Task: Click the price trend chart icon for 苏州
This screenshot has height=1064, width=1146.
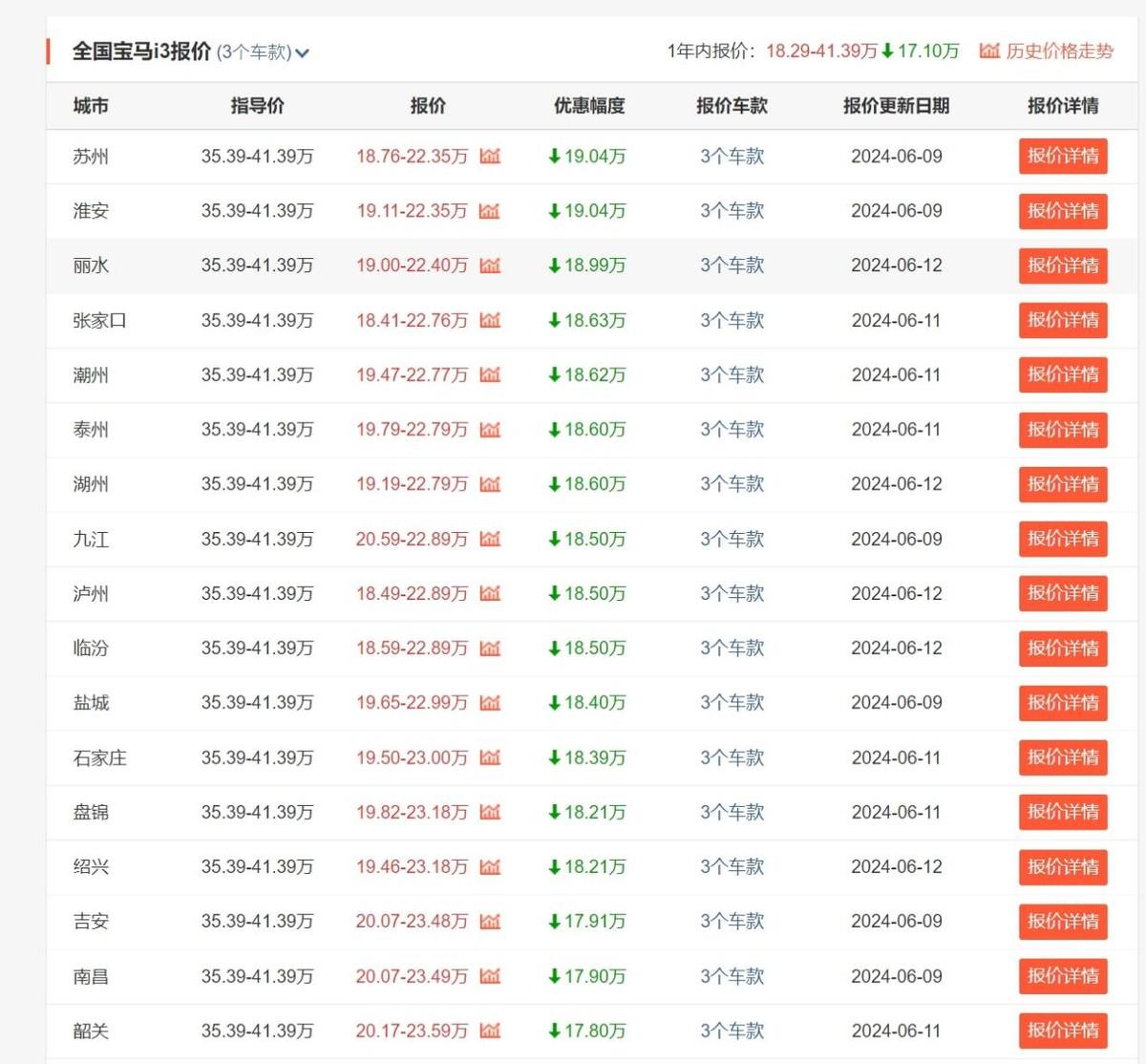Action: click(x=490, y=156)
